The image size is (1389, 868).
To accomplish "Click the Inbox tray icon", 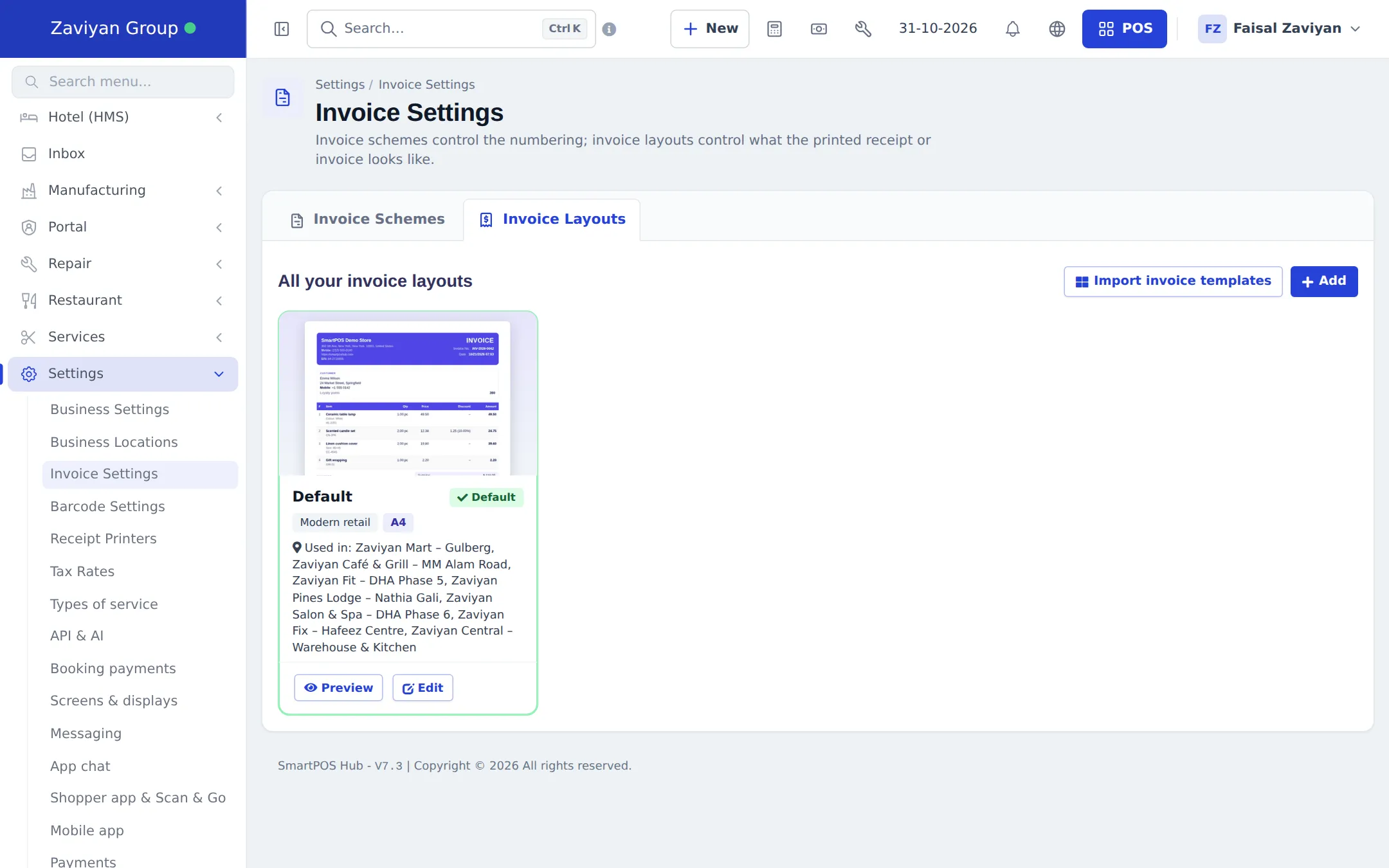I will [29, 154].
